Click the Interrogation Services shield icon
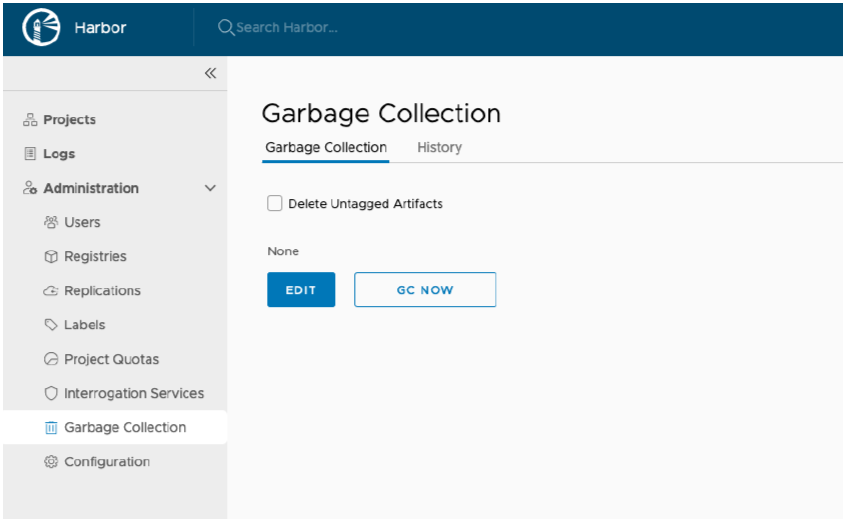Viewport: 848px width, 527px height. point(51,393)
